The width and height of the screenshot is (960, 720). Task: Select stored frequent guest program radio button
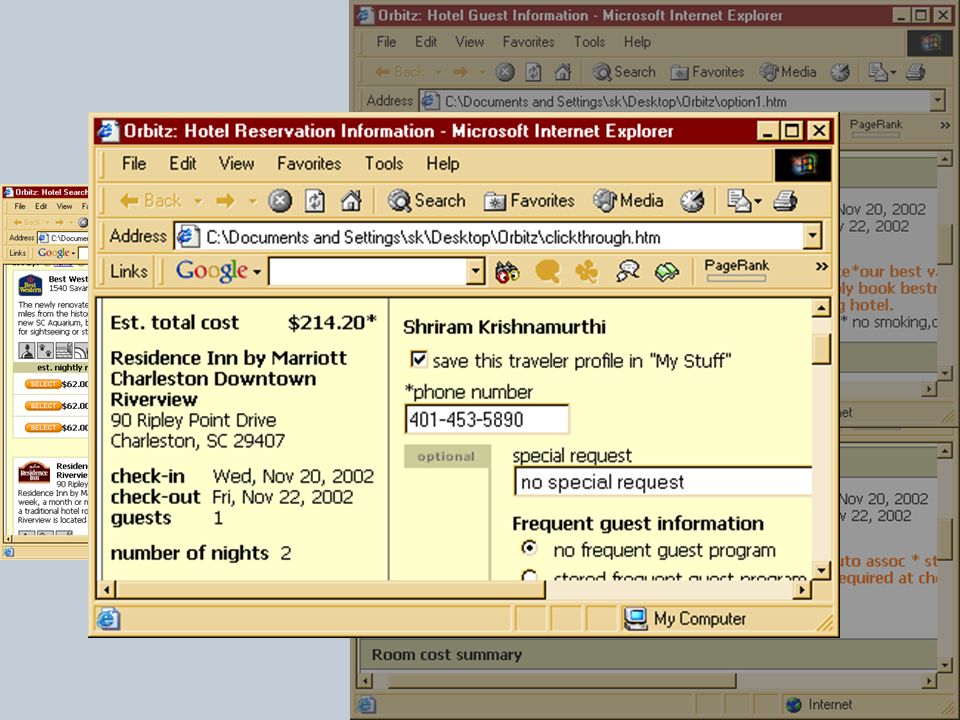pos(529,576)
